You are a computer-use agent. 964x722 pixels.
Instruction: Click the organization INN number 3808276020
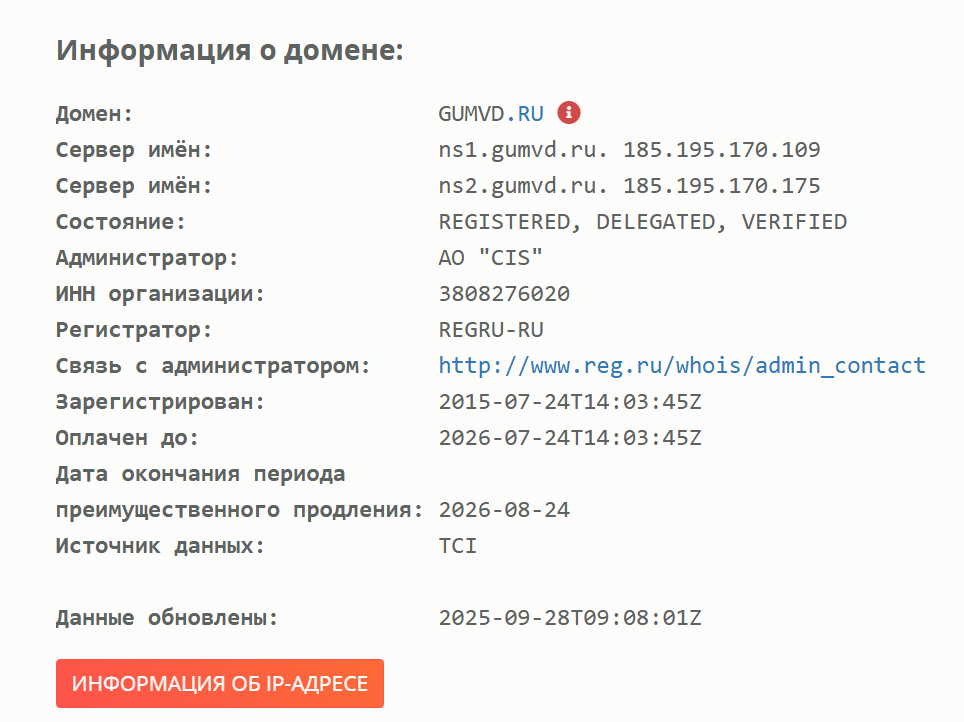504,294
